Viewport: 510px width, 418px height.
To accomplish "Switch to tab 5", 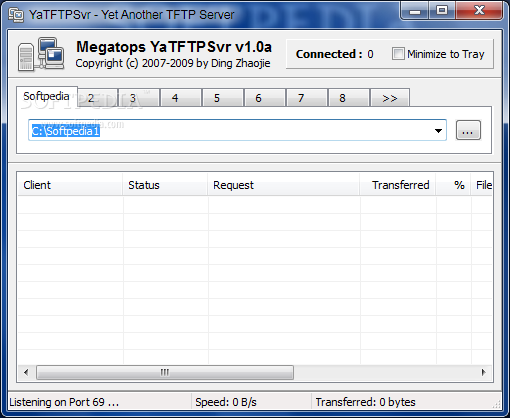I will [x=222, y=98].
